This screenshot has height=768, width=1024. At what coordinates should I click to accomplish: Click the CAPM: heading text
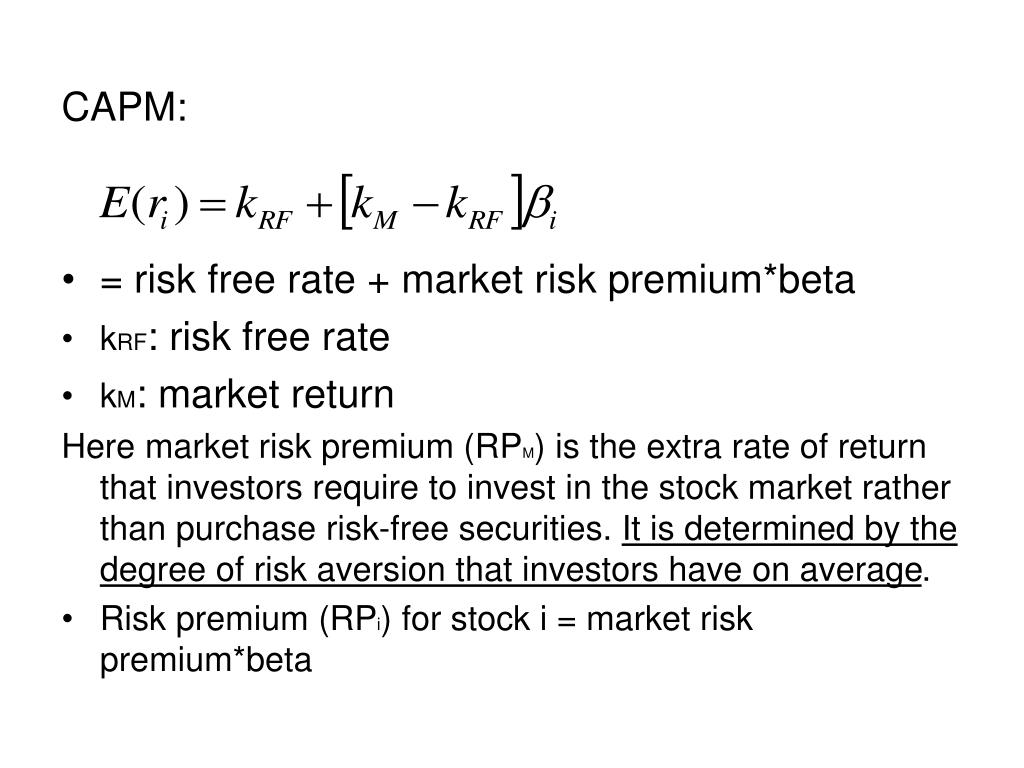click(x=124, y=106)
